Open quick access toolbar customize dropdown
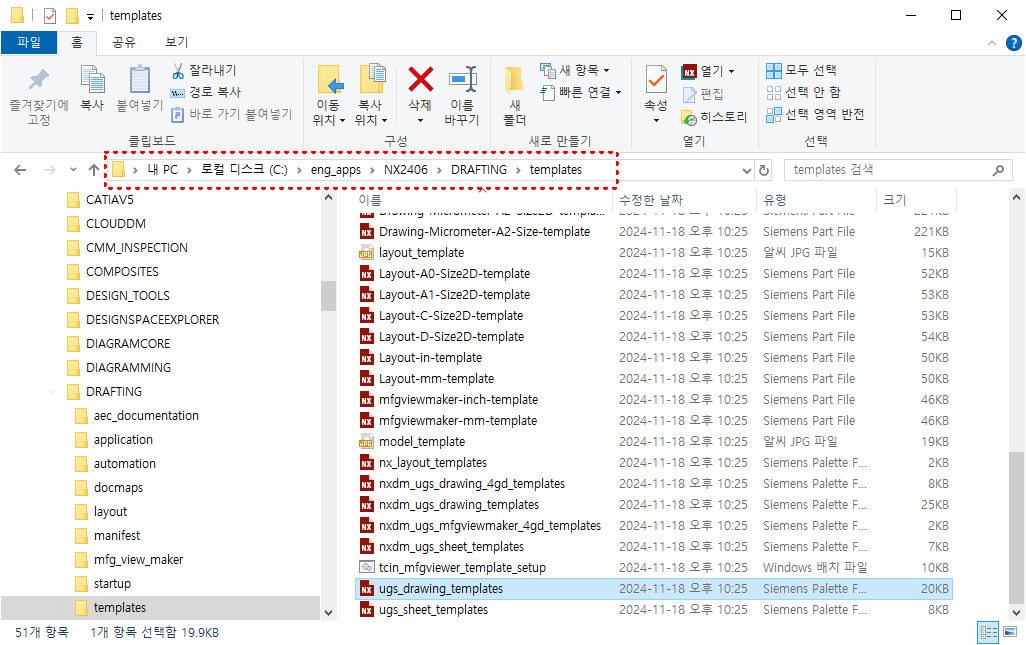This screenshot has width=1026, height=645. [x=90, y=16]
